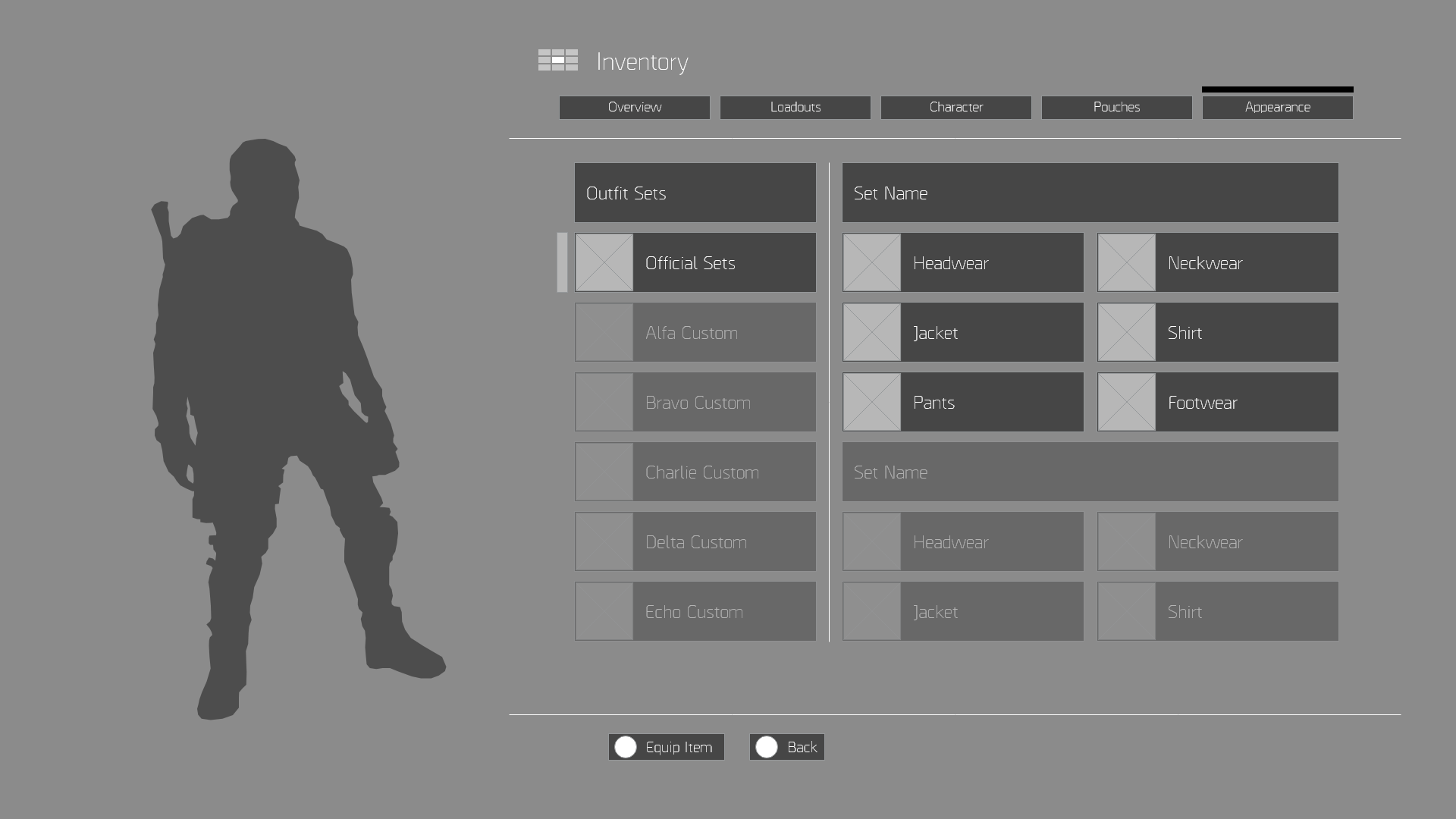The image size is (1456, 819).
Task: Click the dimmed Shirt thumbnail in second set
Action: (1127, 611)
